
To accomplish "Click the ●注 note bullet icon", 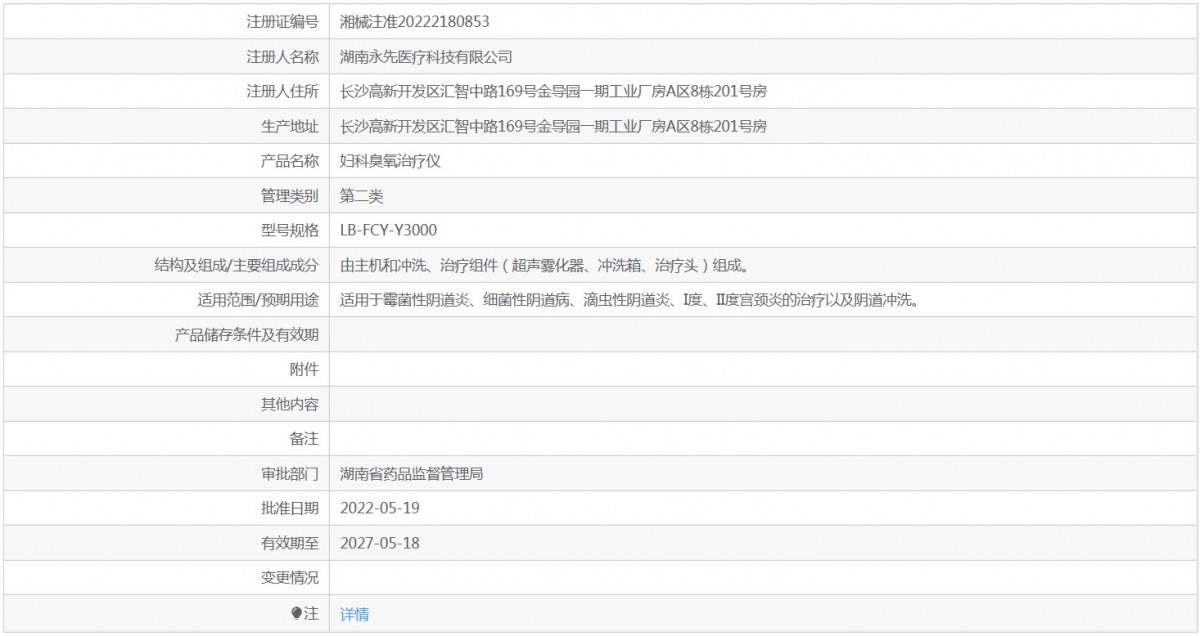I will pos(296,613).
